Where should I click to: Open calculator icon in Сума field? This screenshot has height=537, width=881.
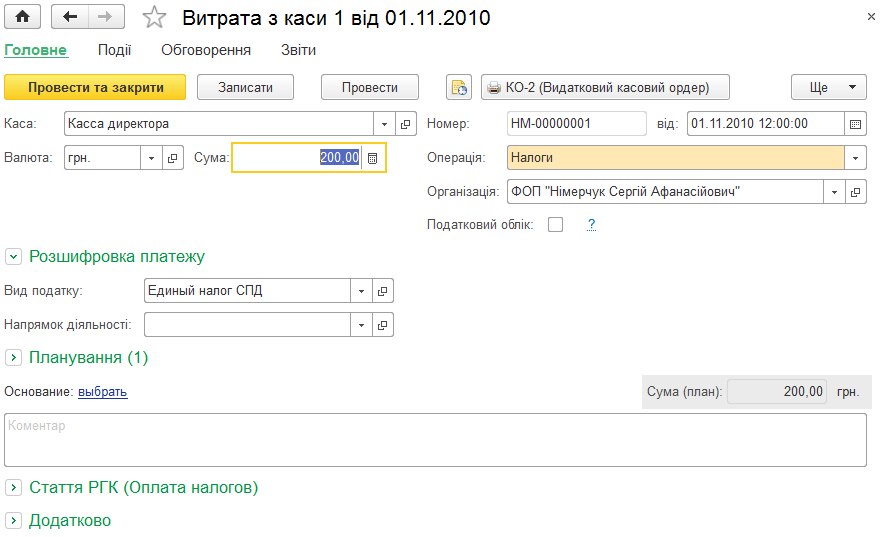372,158
